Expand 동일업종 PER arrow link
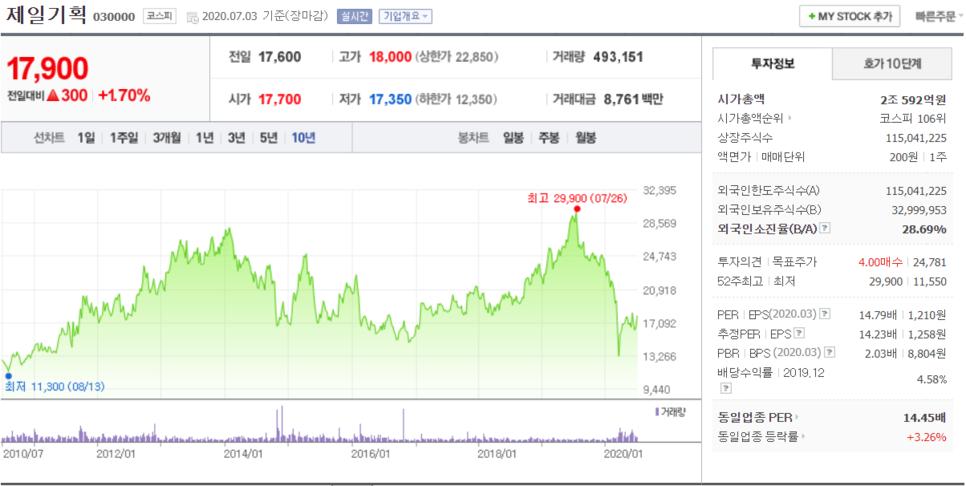The height and width of the screenshot is (486, 966). point(797,418)
